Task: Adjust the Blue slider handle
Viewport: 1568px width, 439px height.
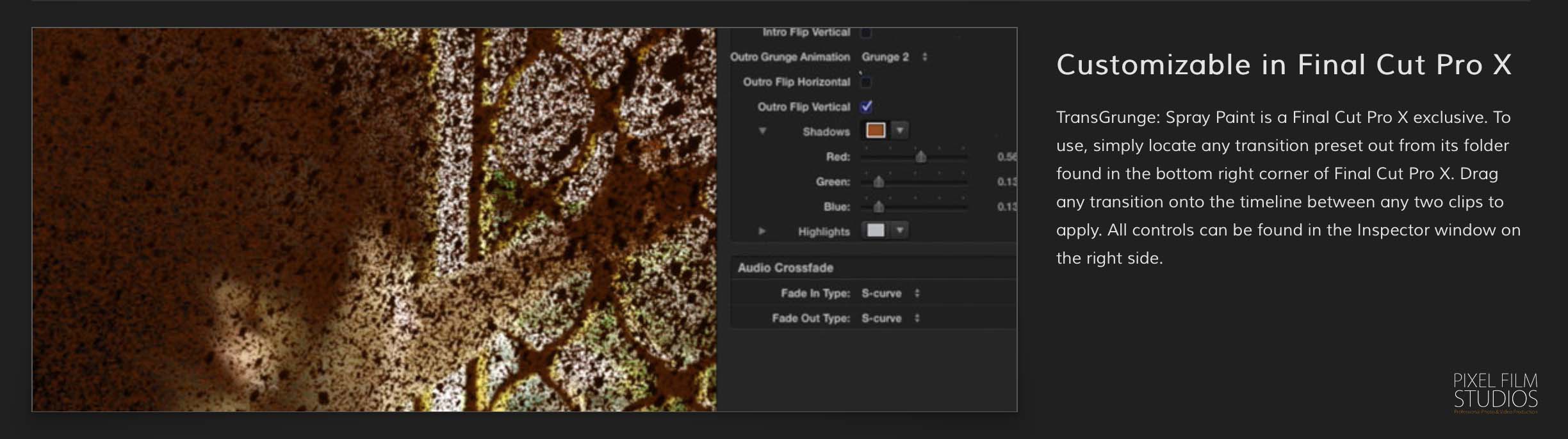Action: [x=879, y=207]
